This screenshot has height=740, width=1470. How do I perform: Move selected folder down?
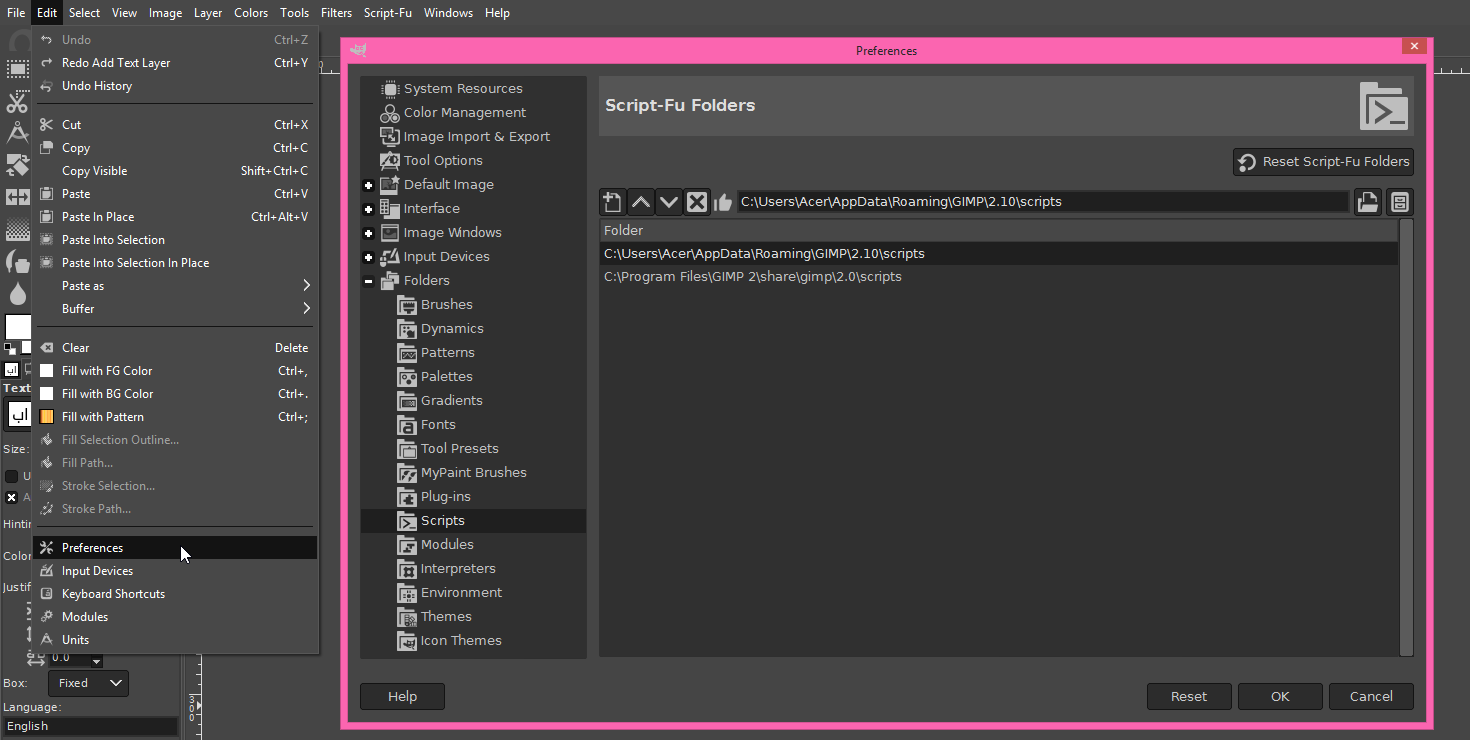668,202
